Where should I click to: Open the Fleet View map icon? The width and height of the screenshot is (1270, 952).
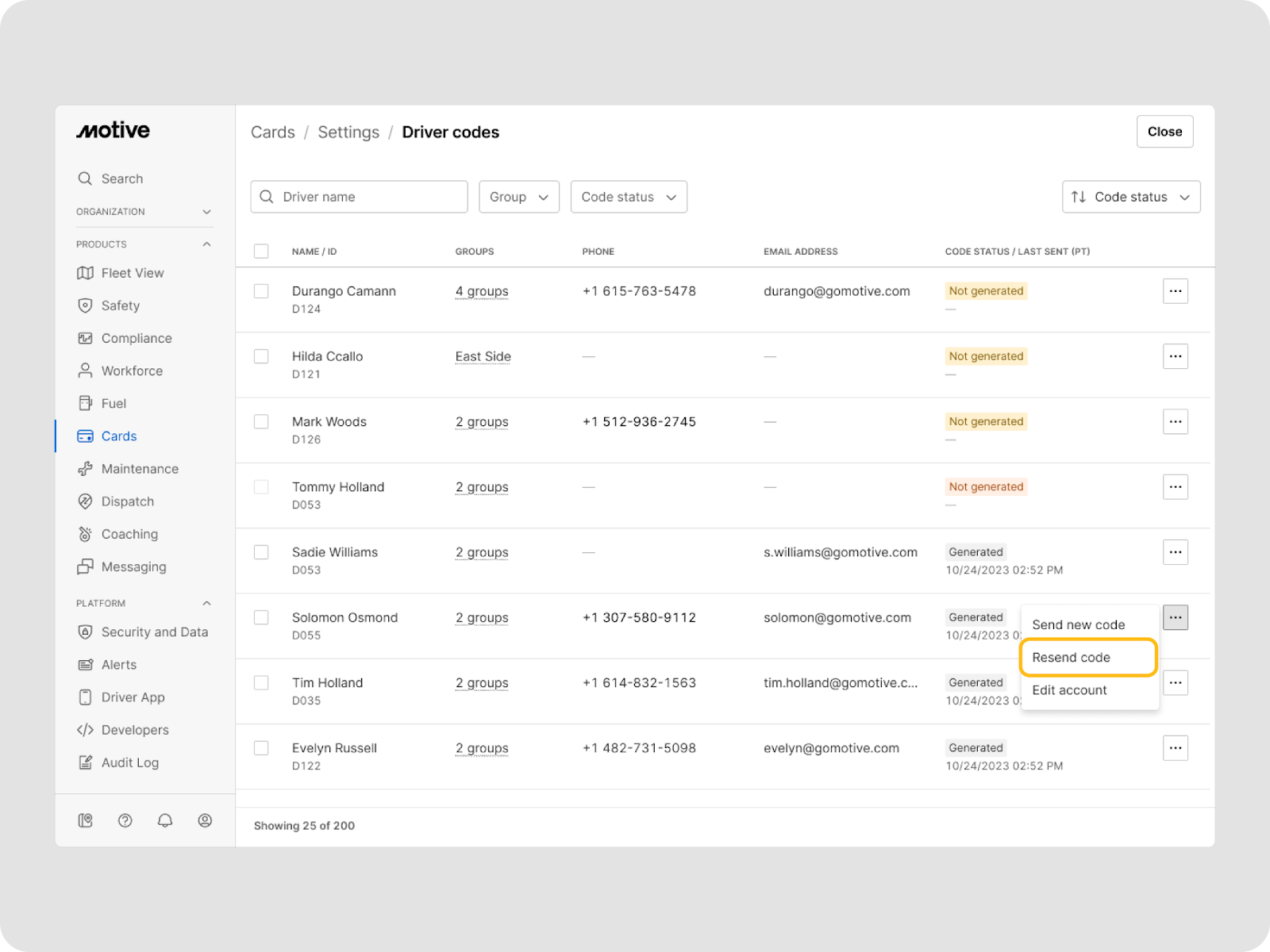(85, 273)
